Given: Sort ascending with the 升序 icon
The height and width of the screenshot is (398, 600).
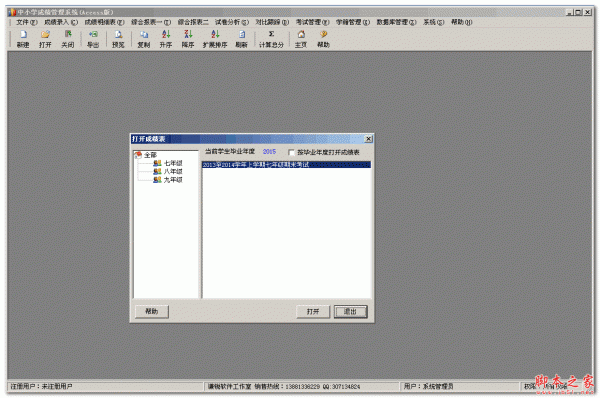Looking at the screenshot, I should tap(166, 35).
